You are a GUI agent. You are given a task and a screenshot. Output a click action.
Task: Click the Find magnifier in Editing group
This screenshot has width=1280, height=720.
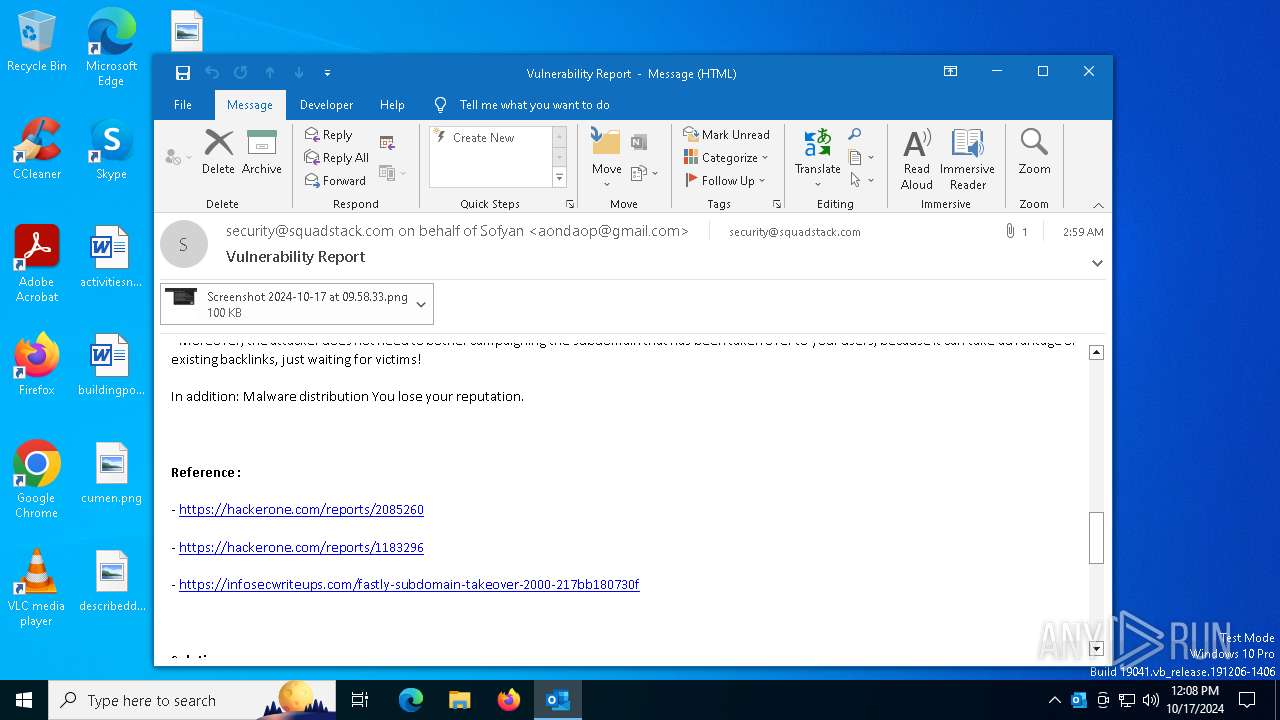click(855, 135)
